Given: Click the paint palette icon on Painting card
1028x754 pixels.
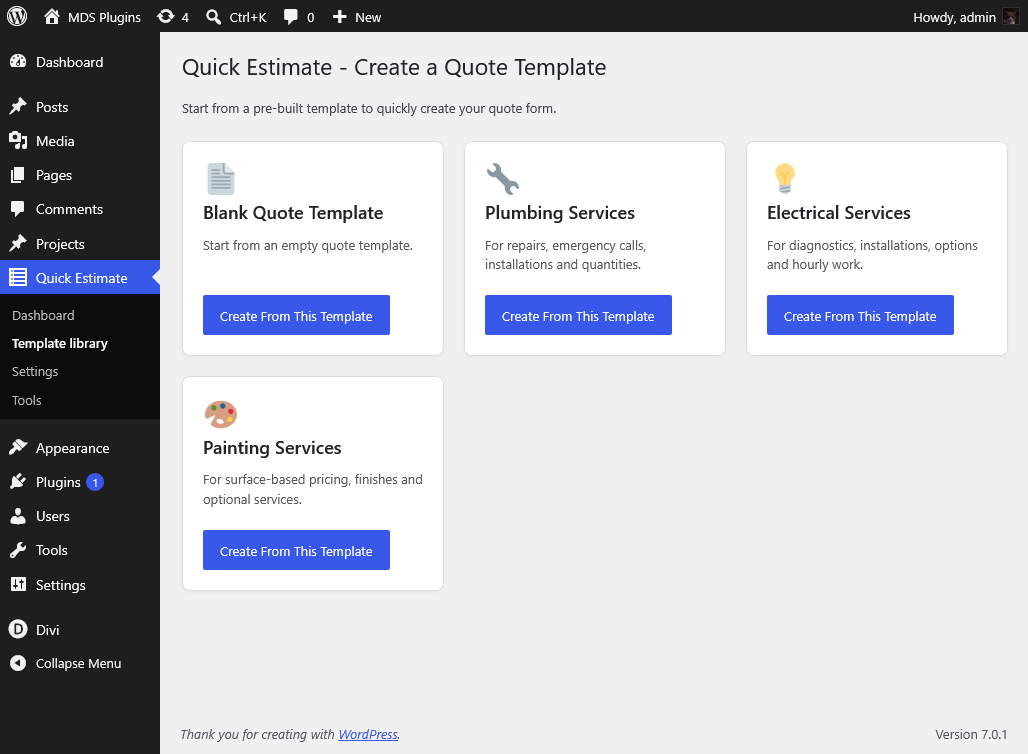Looking at the screenshot, I should [221, 414].
